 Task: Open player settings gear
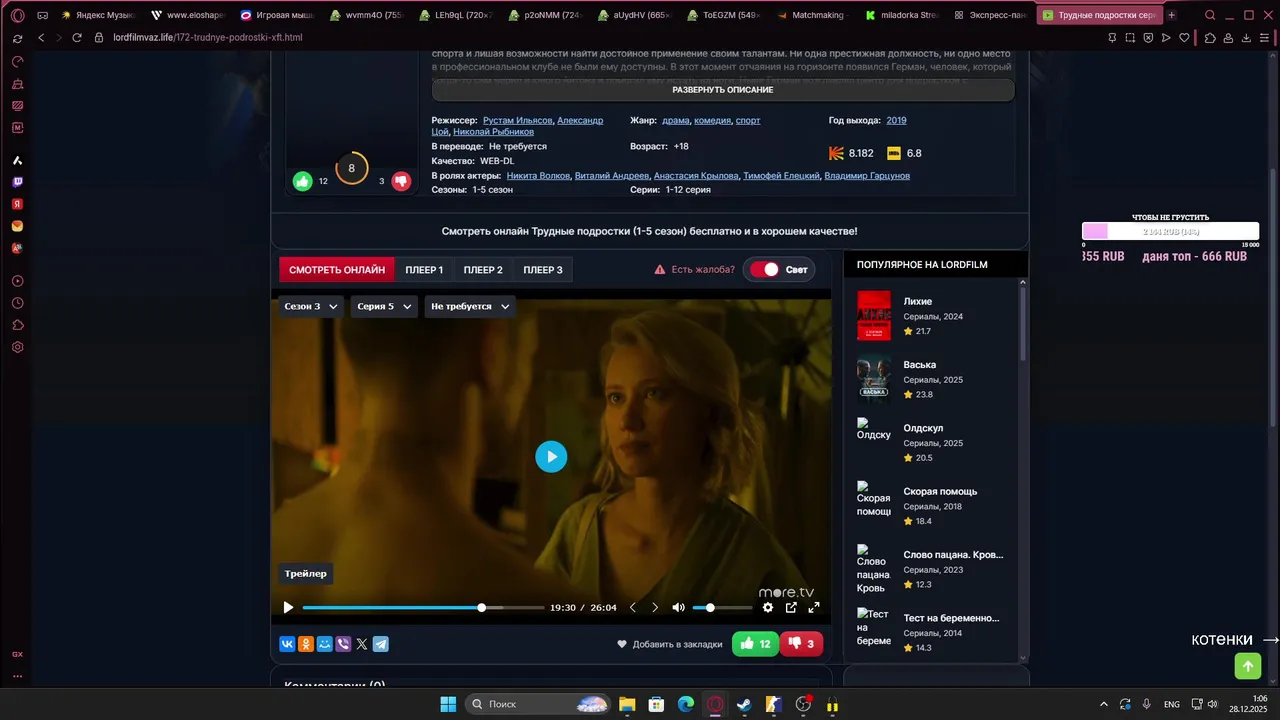768,607
